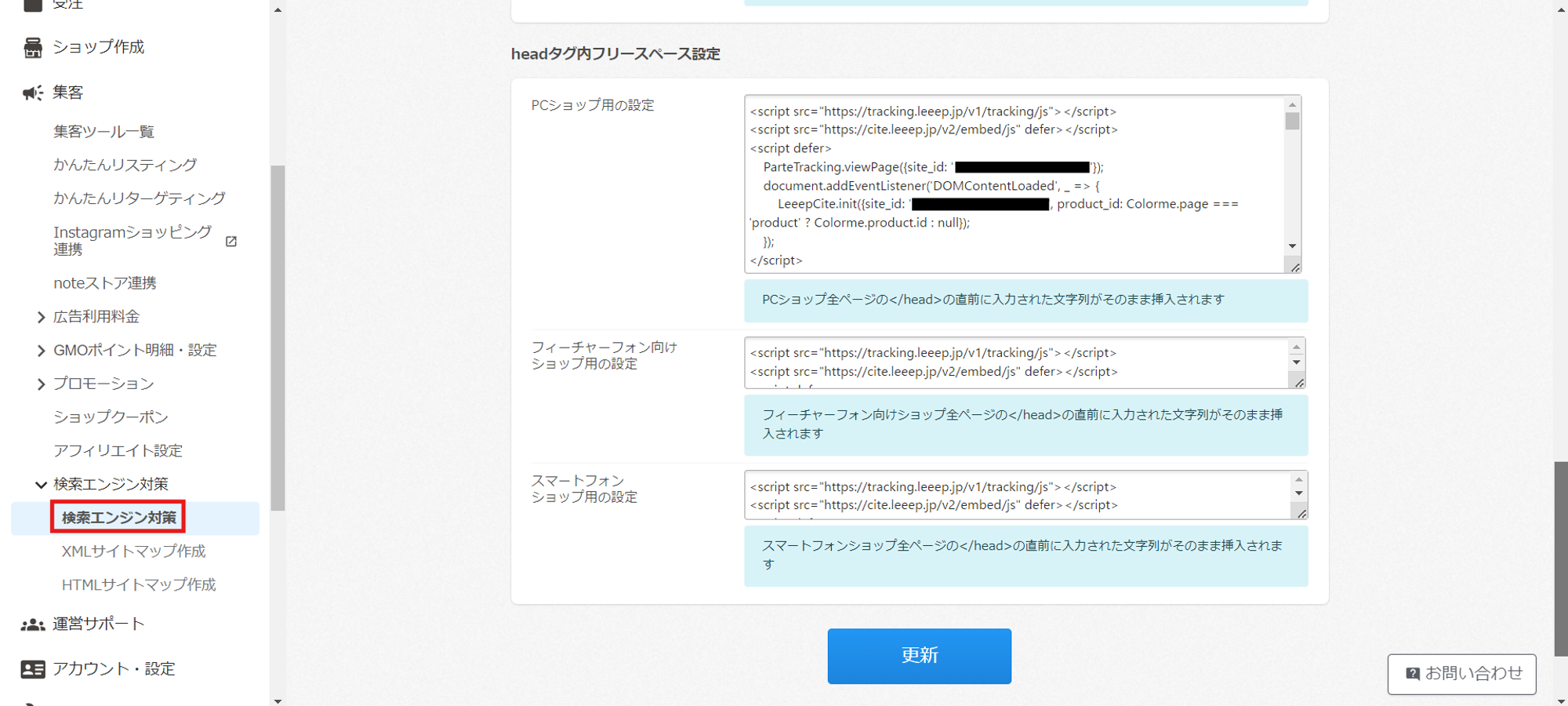Open XMLサイトマップ作成 page
The height and width of the screenshot is (706, 1568).
(x=133, y=551)
